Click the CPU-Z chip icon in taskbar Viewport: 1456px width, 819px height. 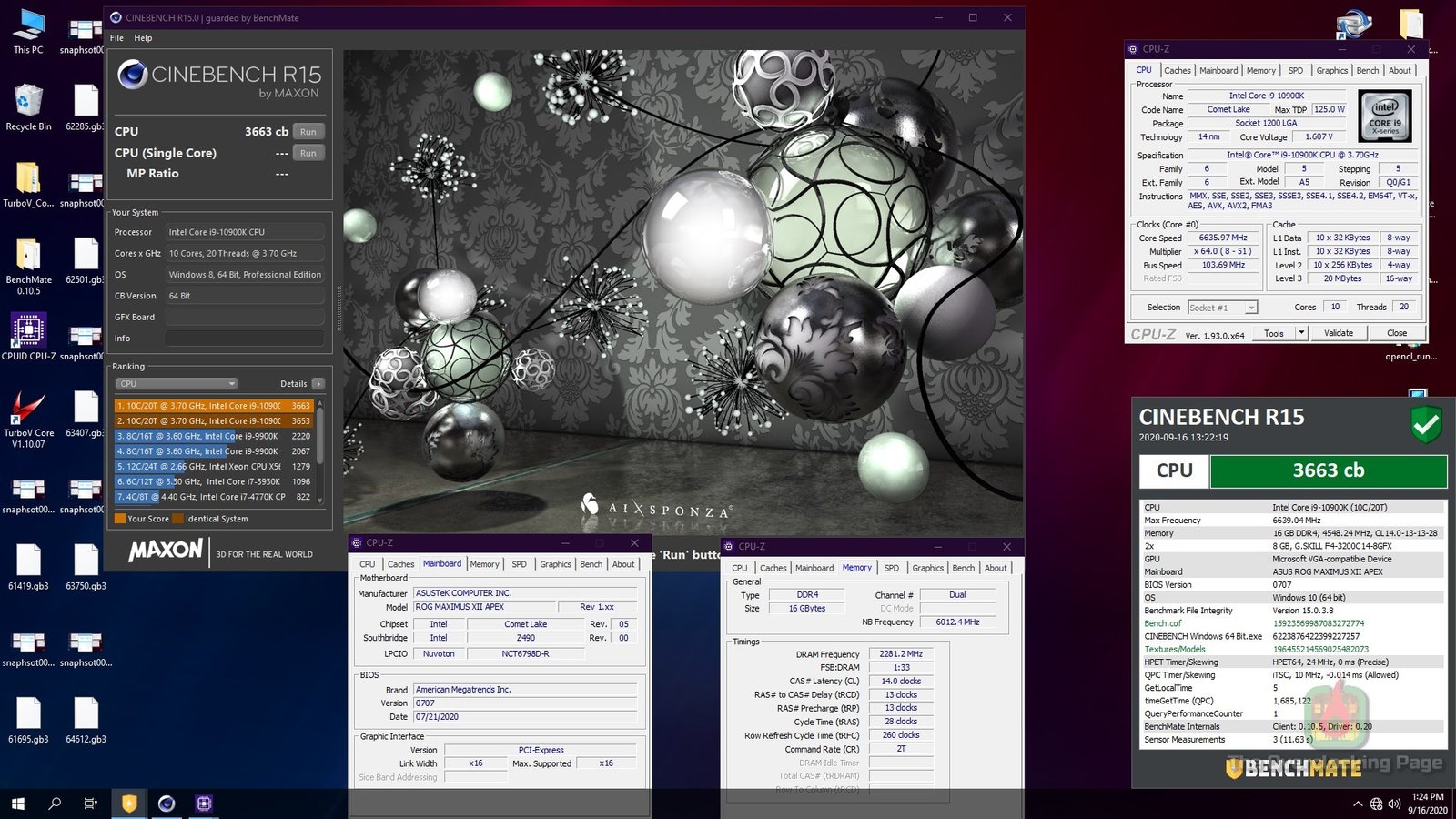[204, 804]
